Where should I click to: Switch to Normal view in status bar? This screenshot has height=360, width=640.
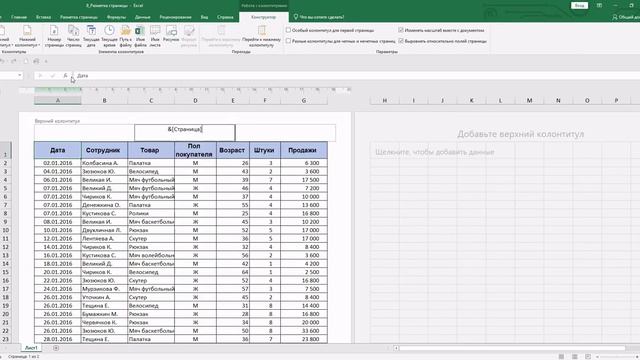tap(562, 356)
